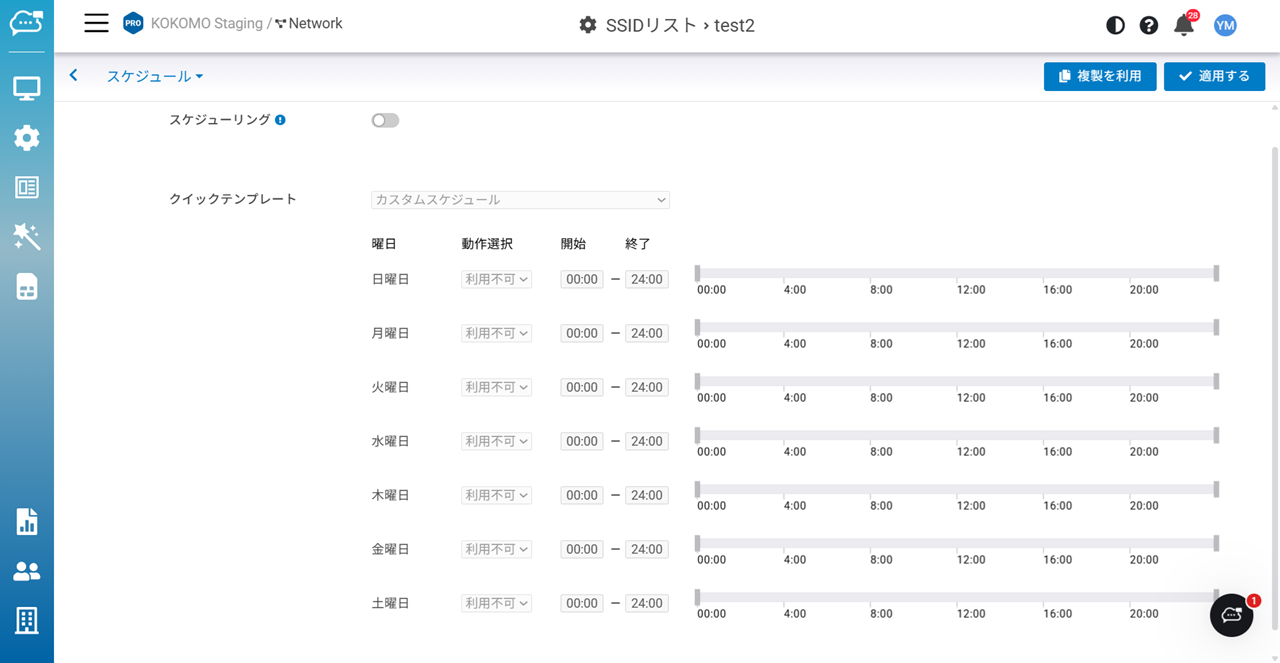
Task: Open 日曜日 動作選択 dropdown
Action: (x=496, y=280)
